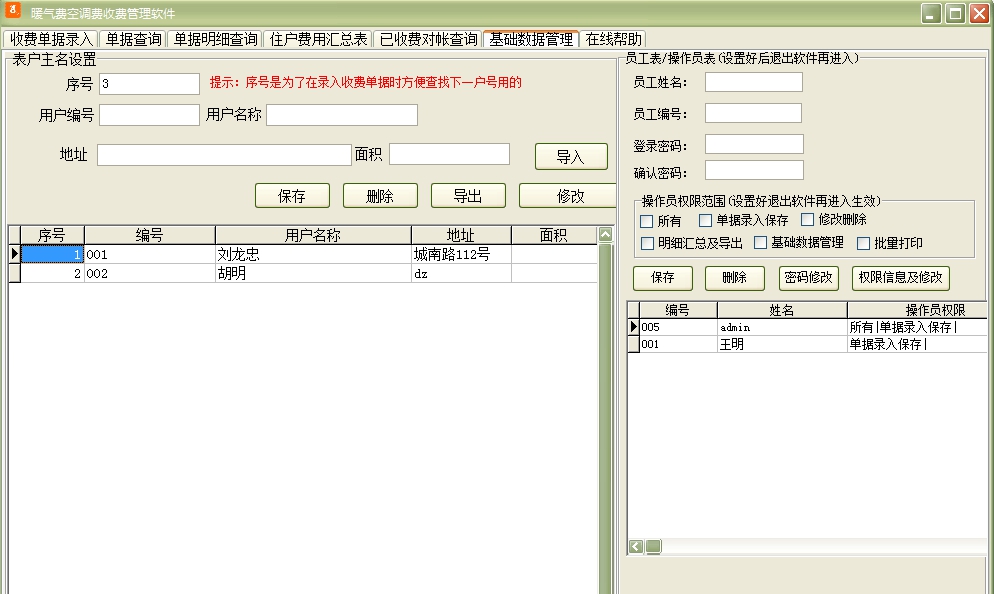This screenshot has width=994, height=594.
Task: Click the 员工姓名 input field
Action: [755, 82]
